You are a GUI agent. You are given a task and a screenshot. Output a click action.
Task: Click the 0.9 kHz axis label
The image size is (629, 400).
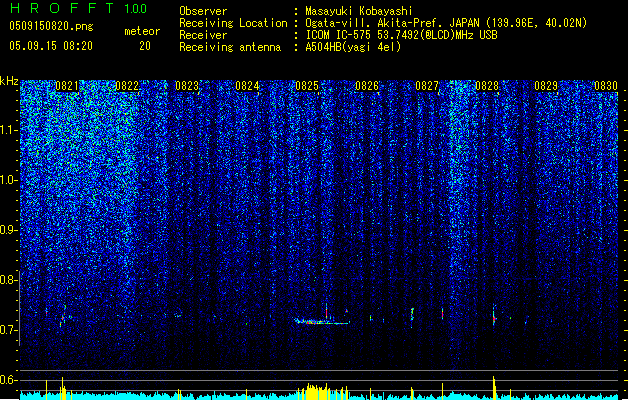coord(8,230)
